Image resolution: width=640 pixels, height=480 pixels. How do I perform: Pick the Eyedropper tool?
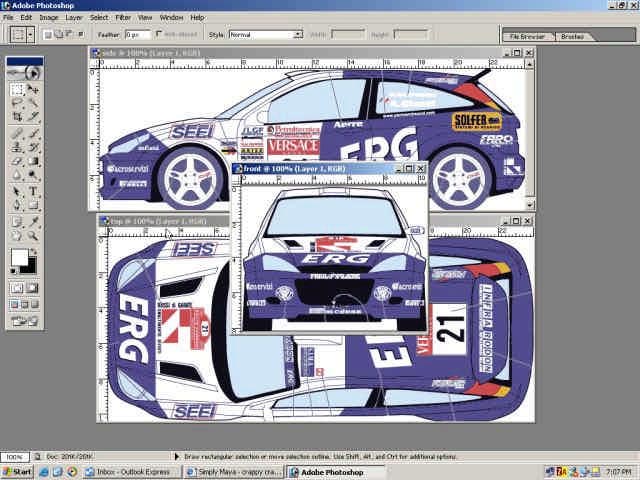(34, 219)
